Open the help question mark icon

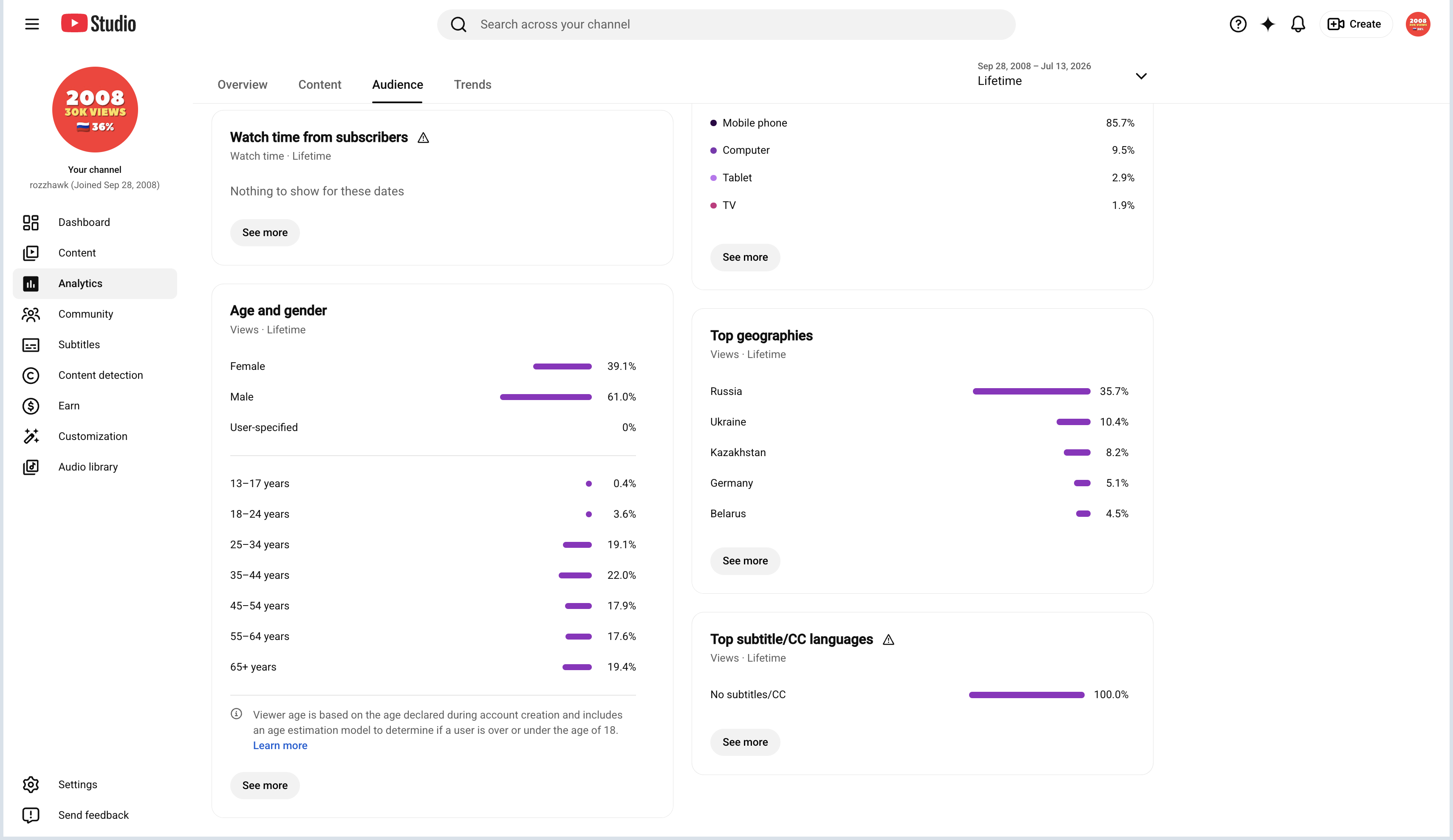(1237, 24)
